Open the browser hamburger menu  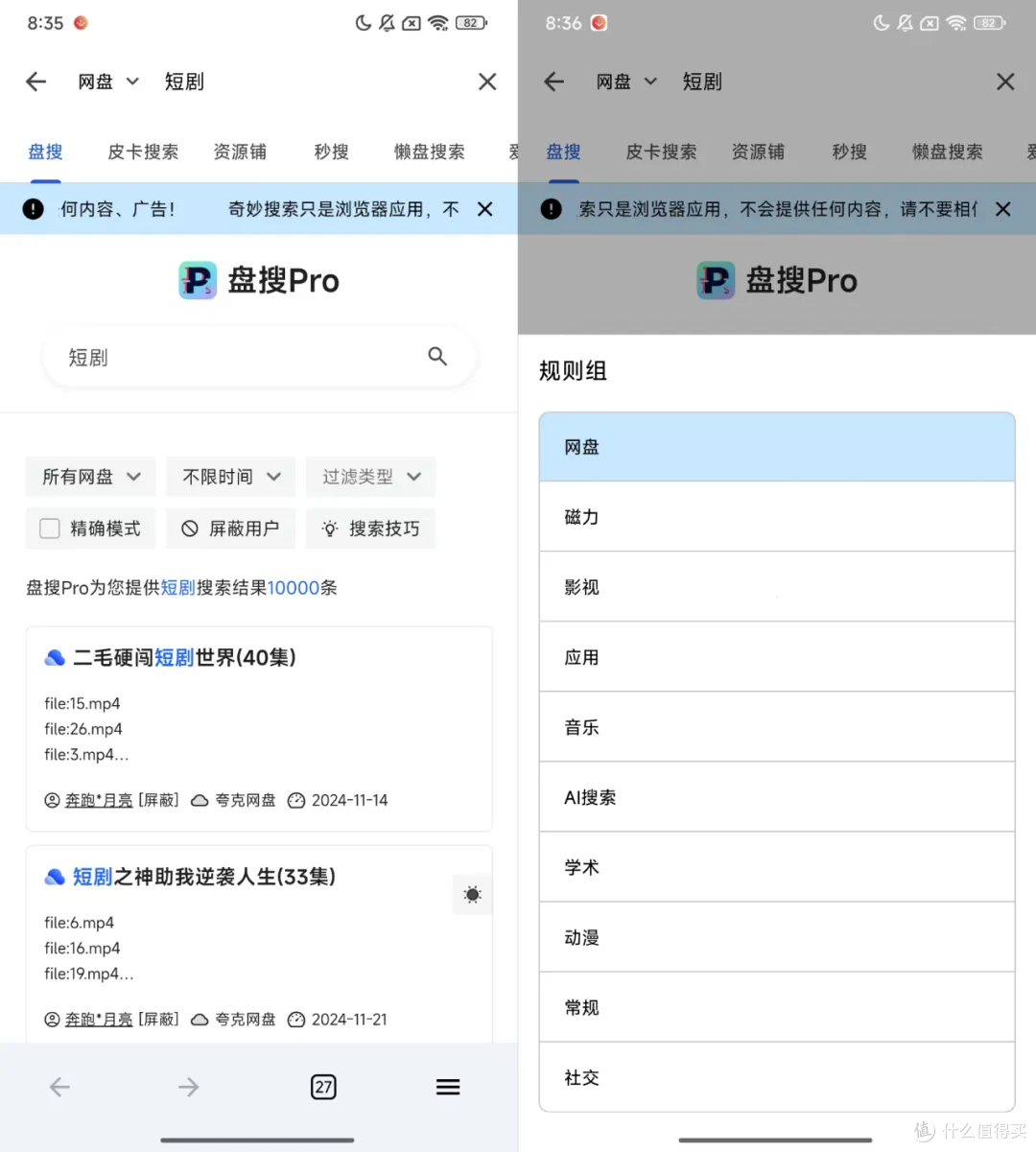(448, 1087)
